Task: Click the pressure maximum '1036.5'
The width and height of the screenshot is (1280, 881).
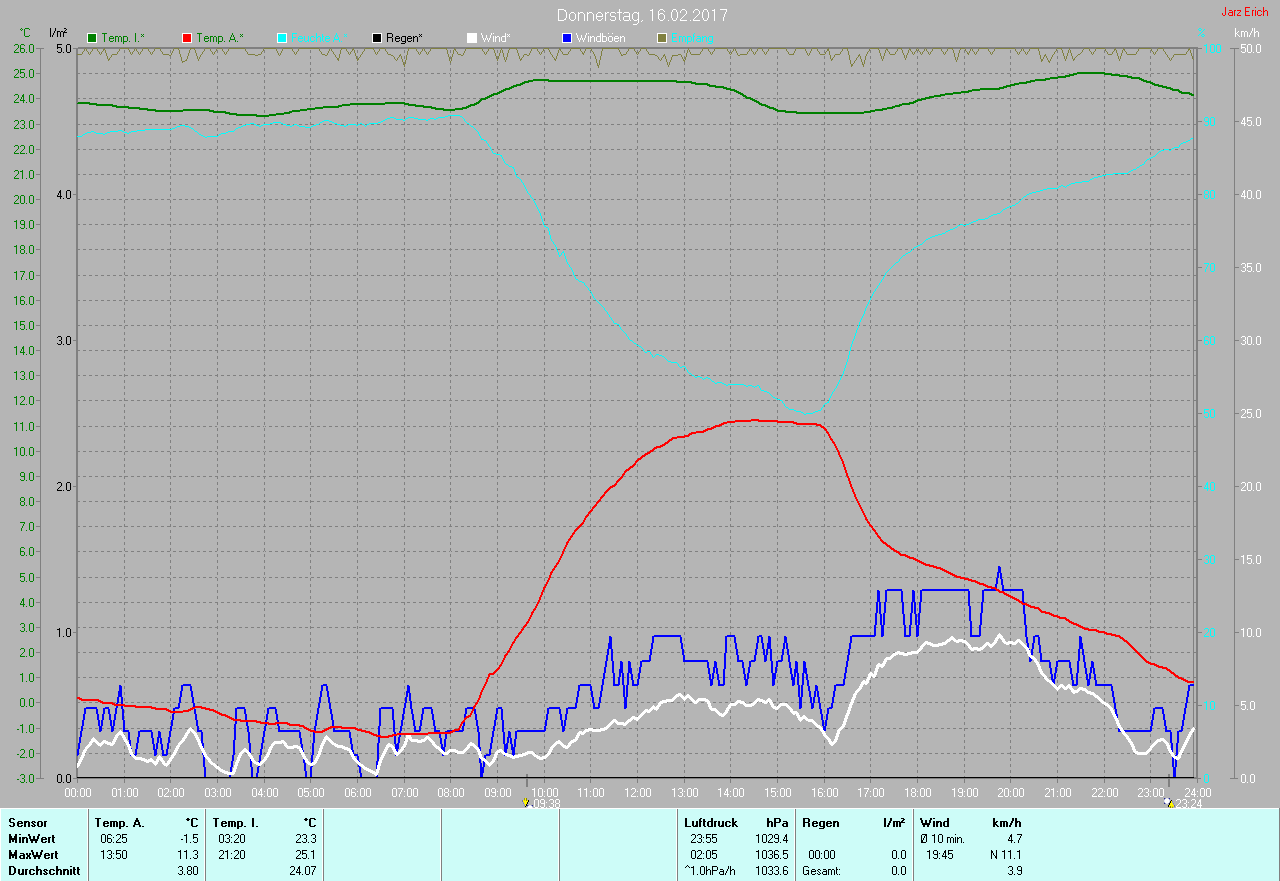Action: [x=771, y=854]
